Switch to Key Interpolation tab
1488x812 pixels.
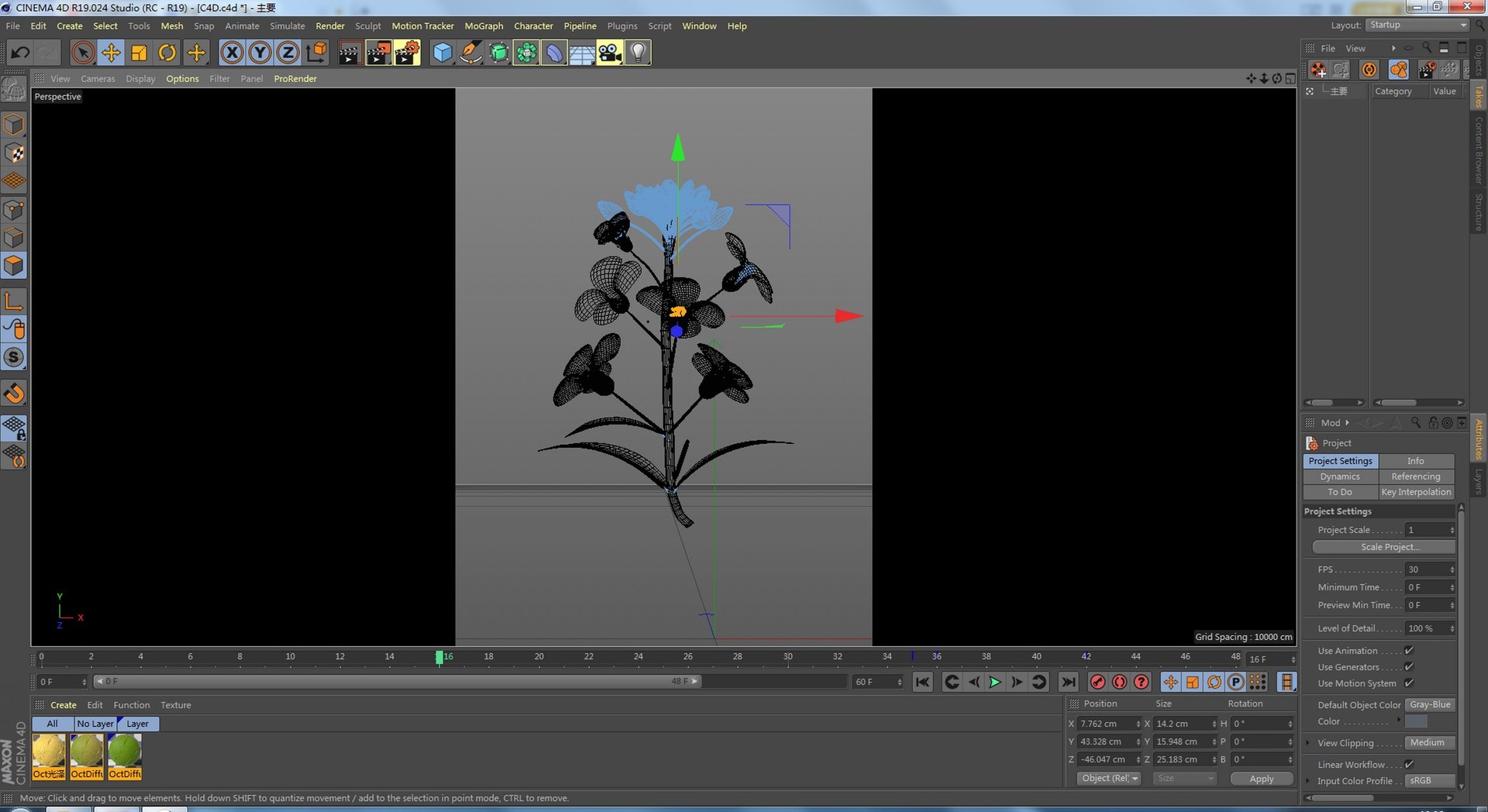(1416, 492)
